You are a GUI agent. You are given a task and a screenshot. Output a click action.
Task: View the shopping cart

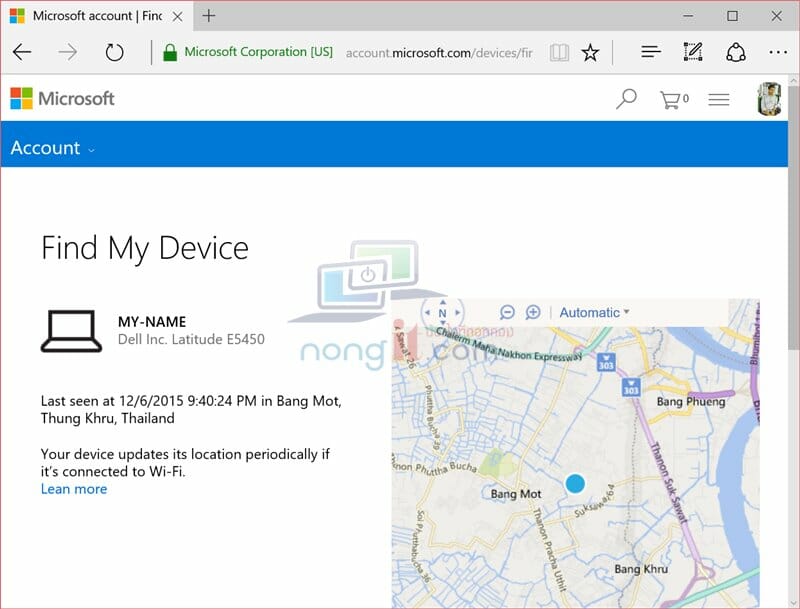[671, 98]
